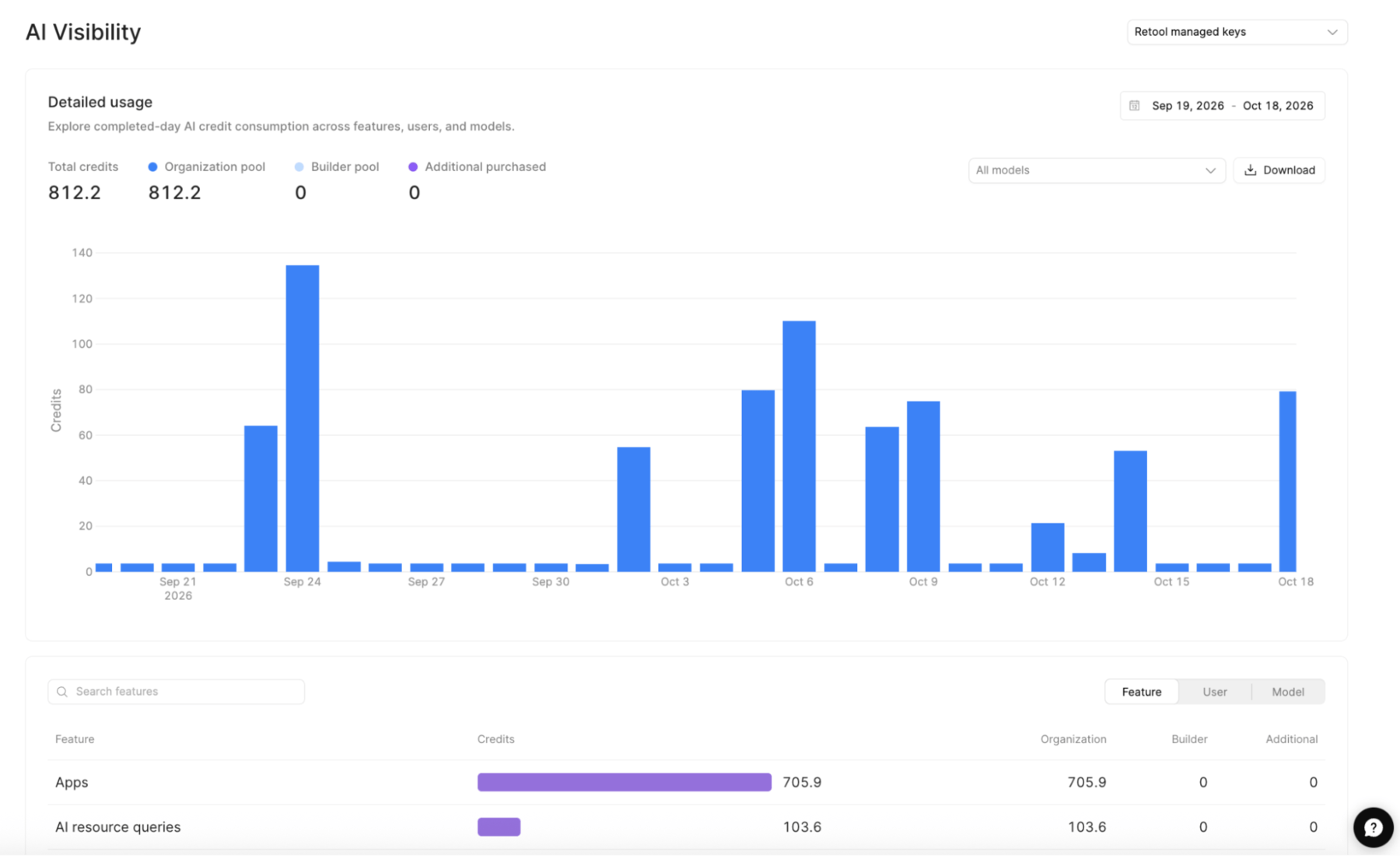Click the Detailed usage heading

point(100,102)
